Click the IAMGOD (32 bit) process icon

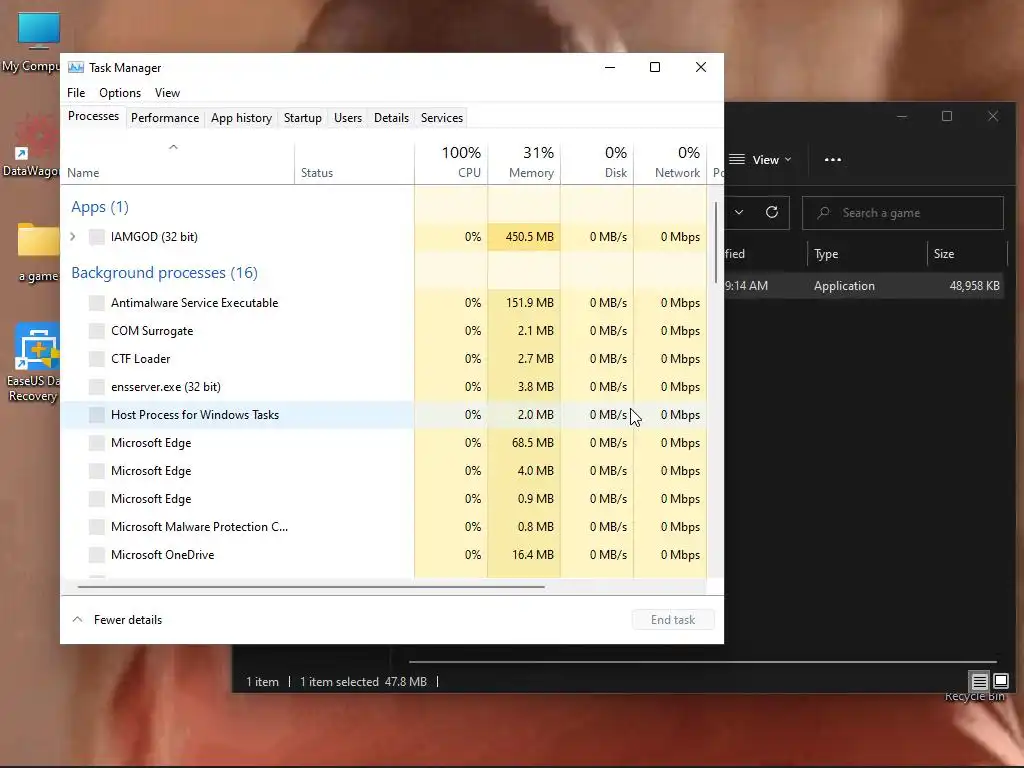[97, 236]
